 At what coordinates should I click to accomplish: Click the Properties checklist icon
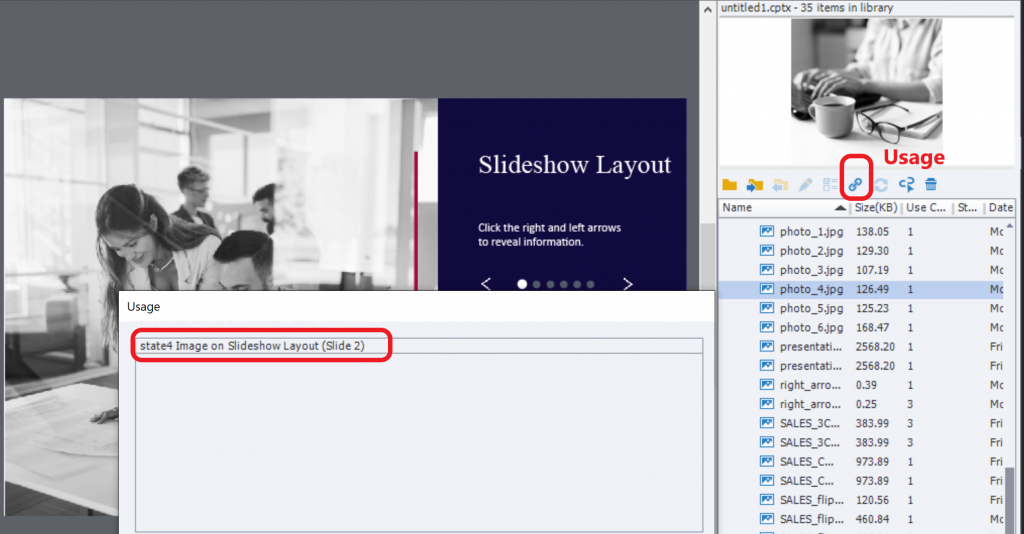tap(830, 185)
